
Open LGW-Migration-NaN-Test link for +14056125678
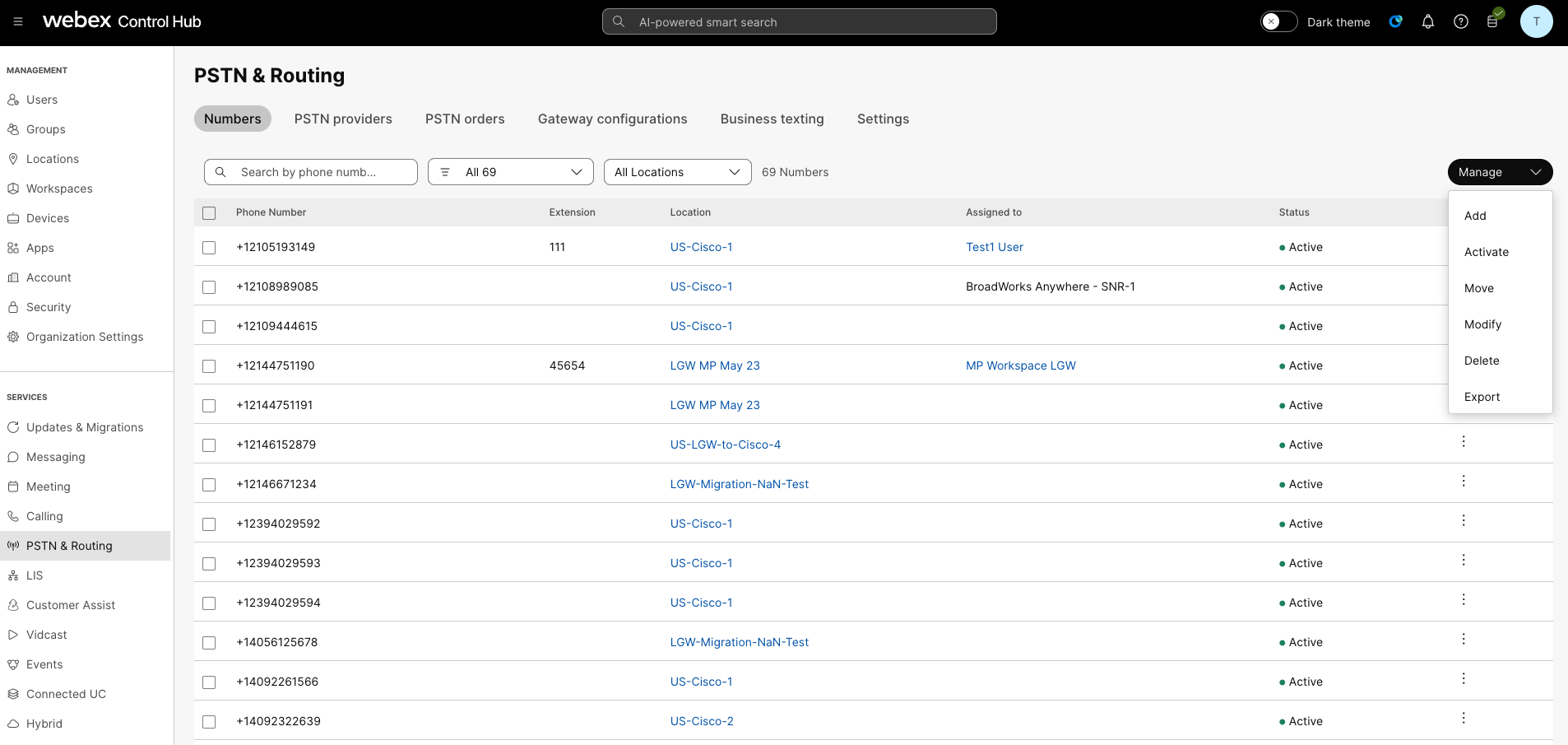pyautogui.click(x=740, y=642)
